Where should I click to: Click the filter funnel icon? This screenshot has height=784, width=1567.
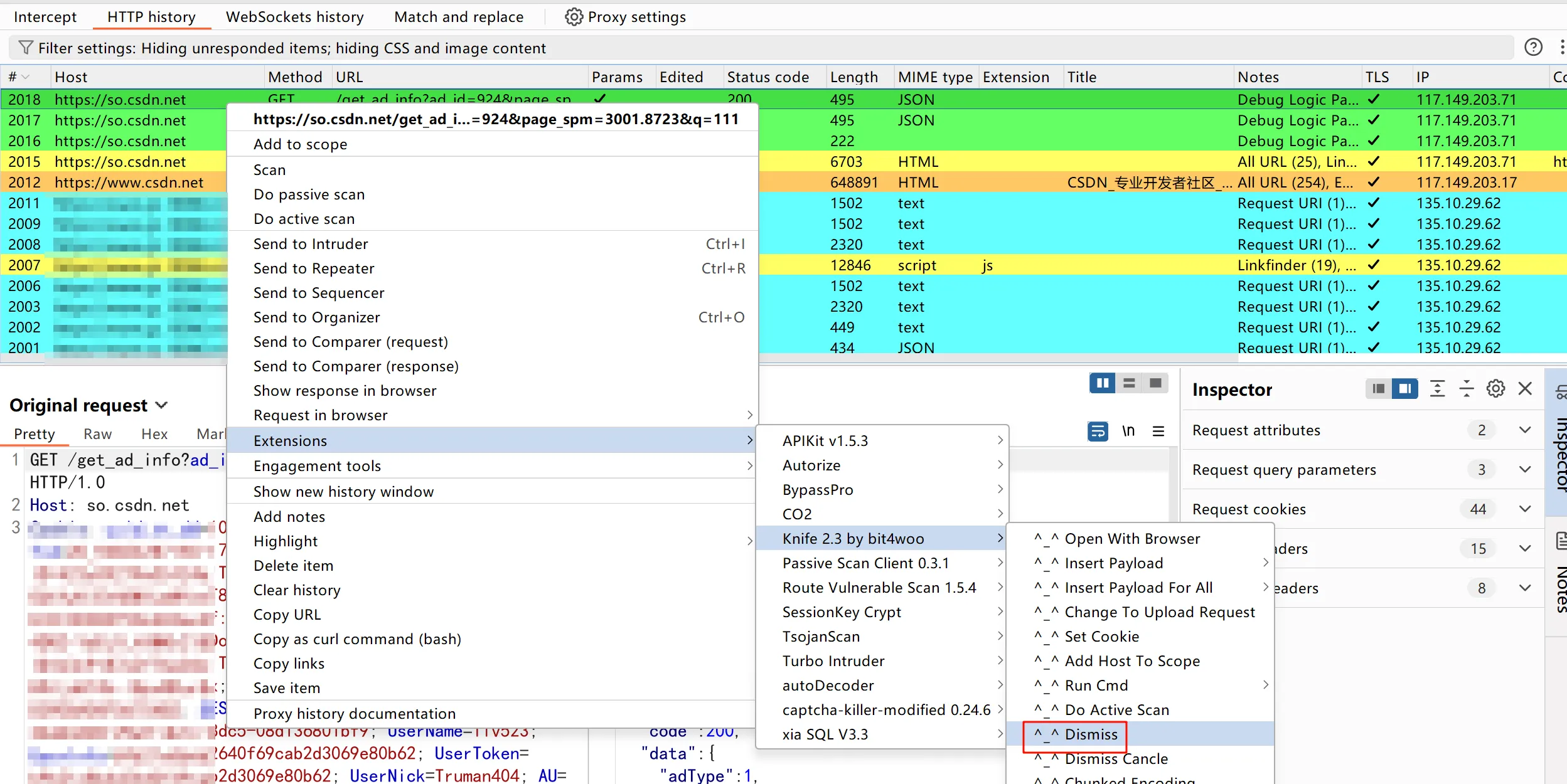[26, 48]
